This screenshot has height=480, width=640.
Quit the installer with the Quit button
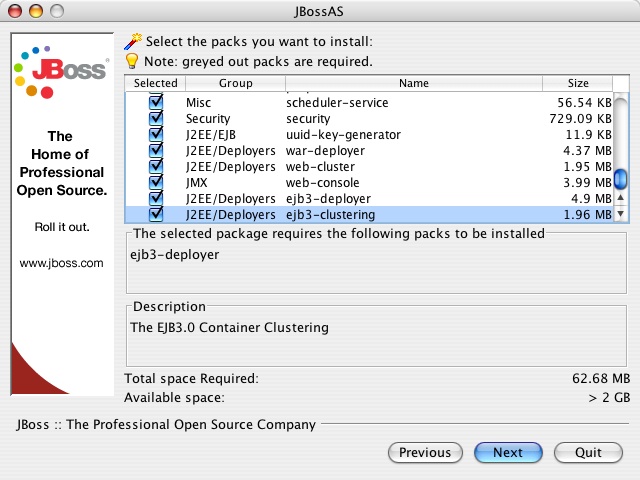point(589,452)
